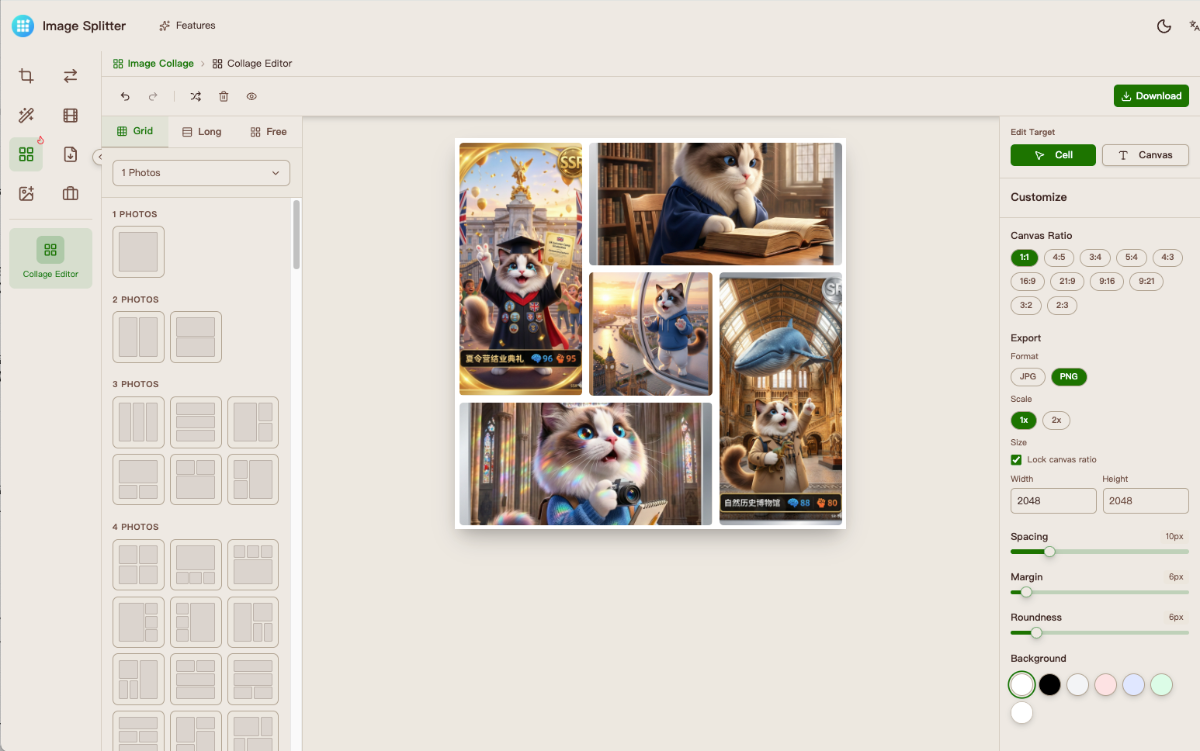Image resolution: width=1200 pixels, height=751 pixels.
Task: Set export scale to 2x
Action: click(x=1056, y=420)
